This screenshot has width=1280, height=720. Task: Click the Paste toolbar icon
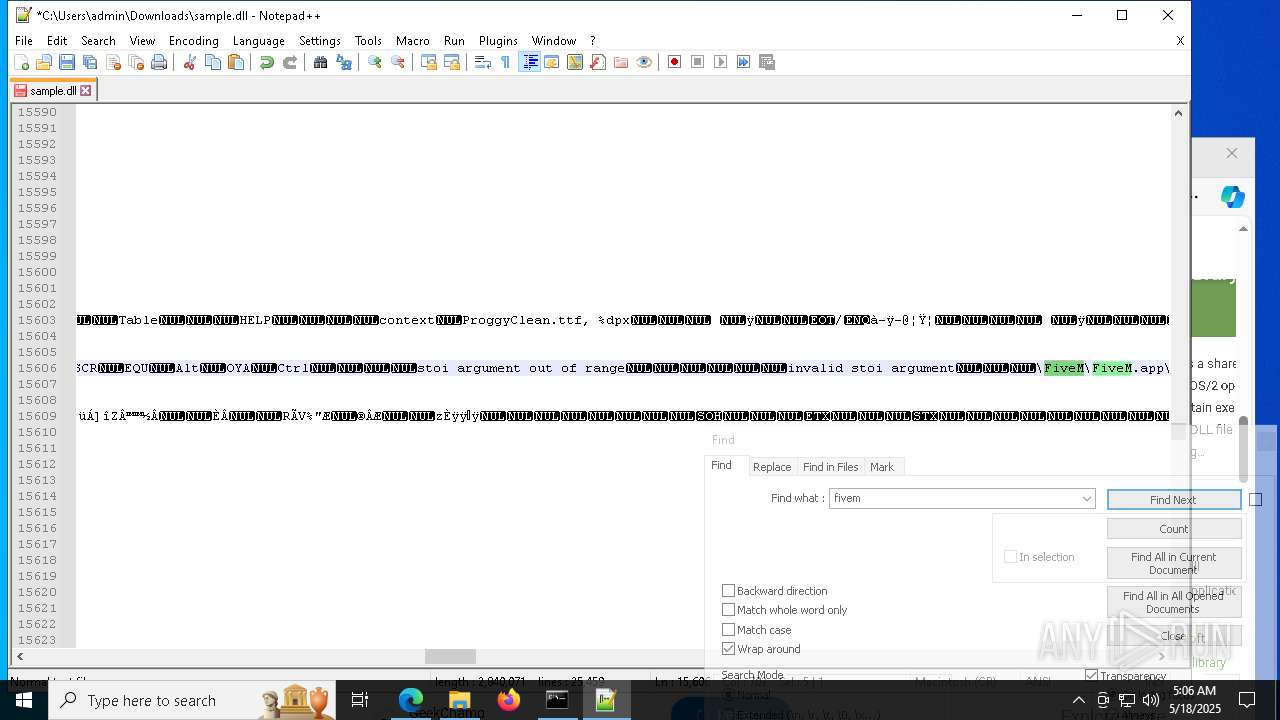[236, 62]
